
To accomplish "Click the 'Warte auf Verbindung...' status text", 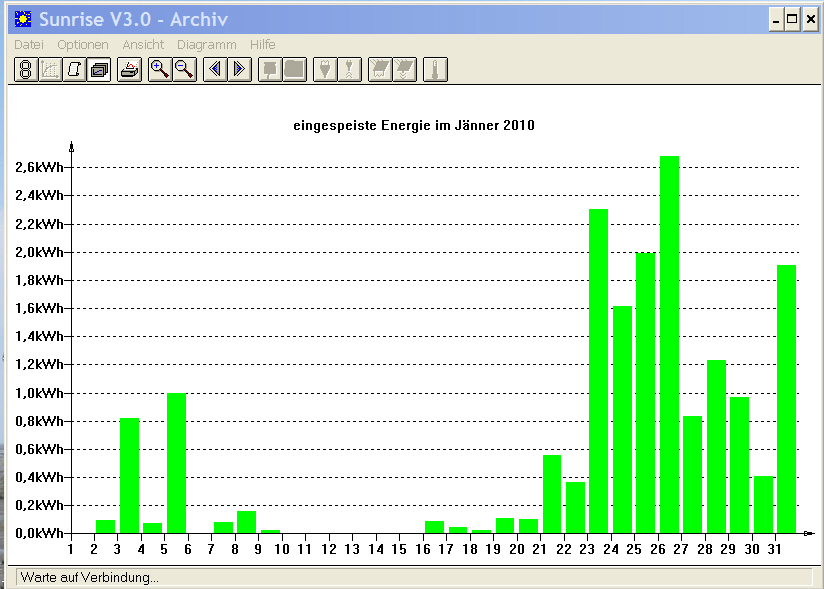I will coord(89,577).
